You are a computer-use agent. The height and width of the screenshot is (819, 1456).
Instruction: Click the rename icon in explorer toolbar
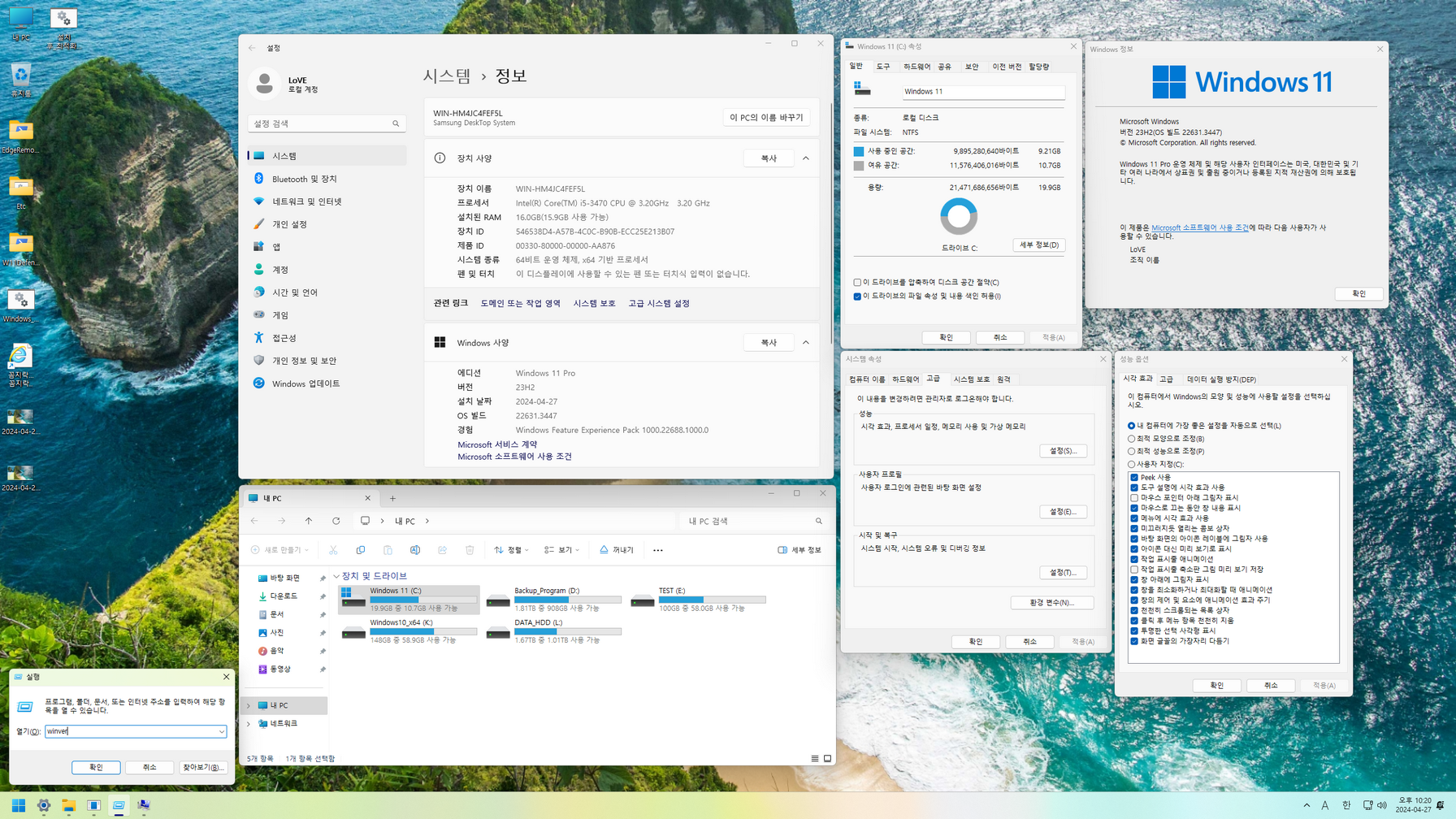415,550
